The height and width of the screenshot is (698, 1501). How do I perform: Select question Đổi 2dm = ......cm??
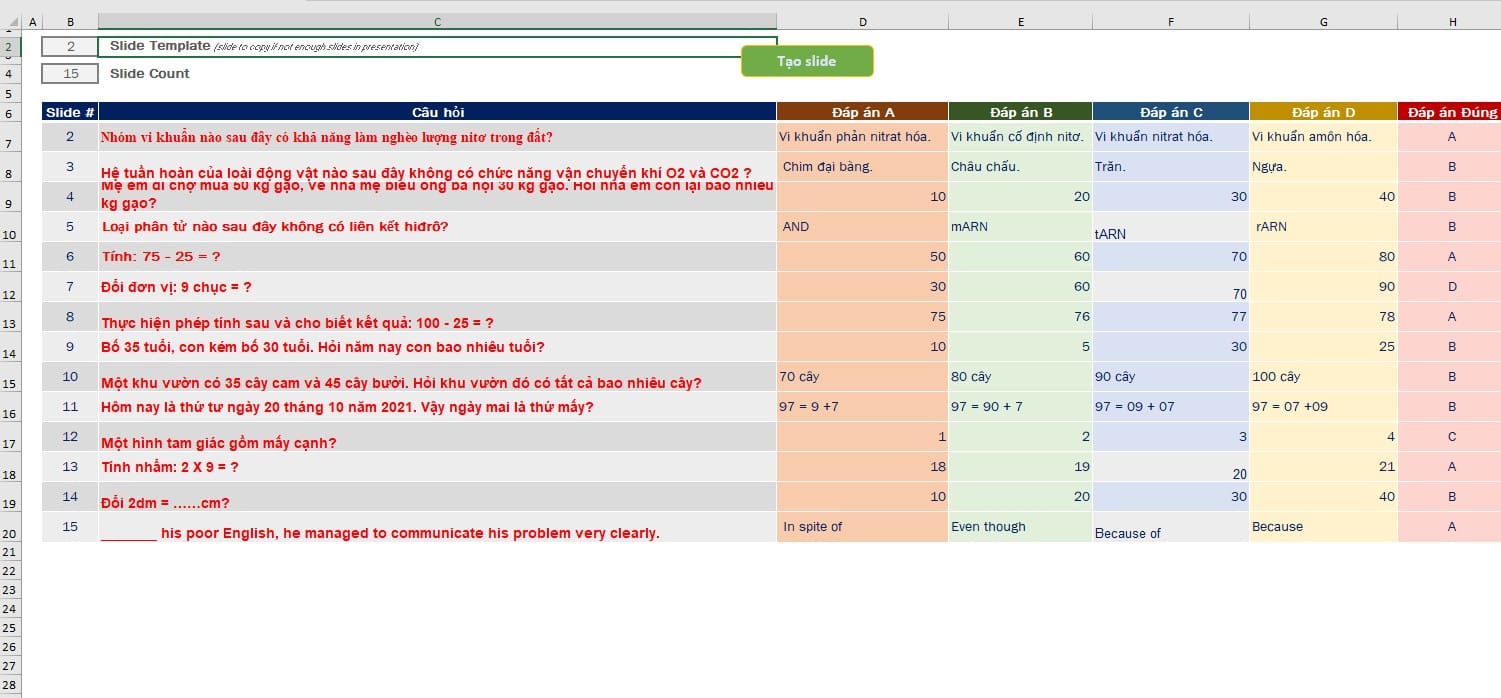pyautogui.click(x=437, y=497)
